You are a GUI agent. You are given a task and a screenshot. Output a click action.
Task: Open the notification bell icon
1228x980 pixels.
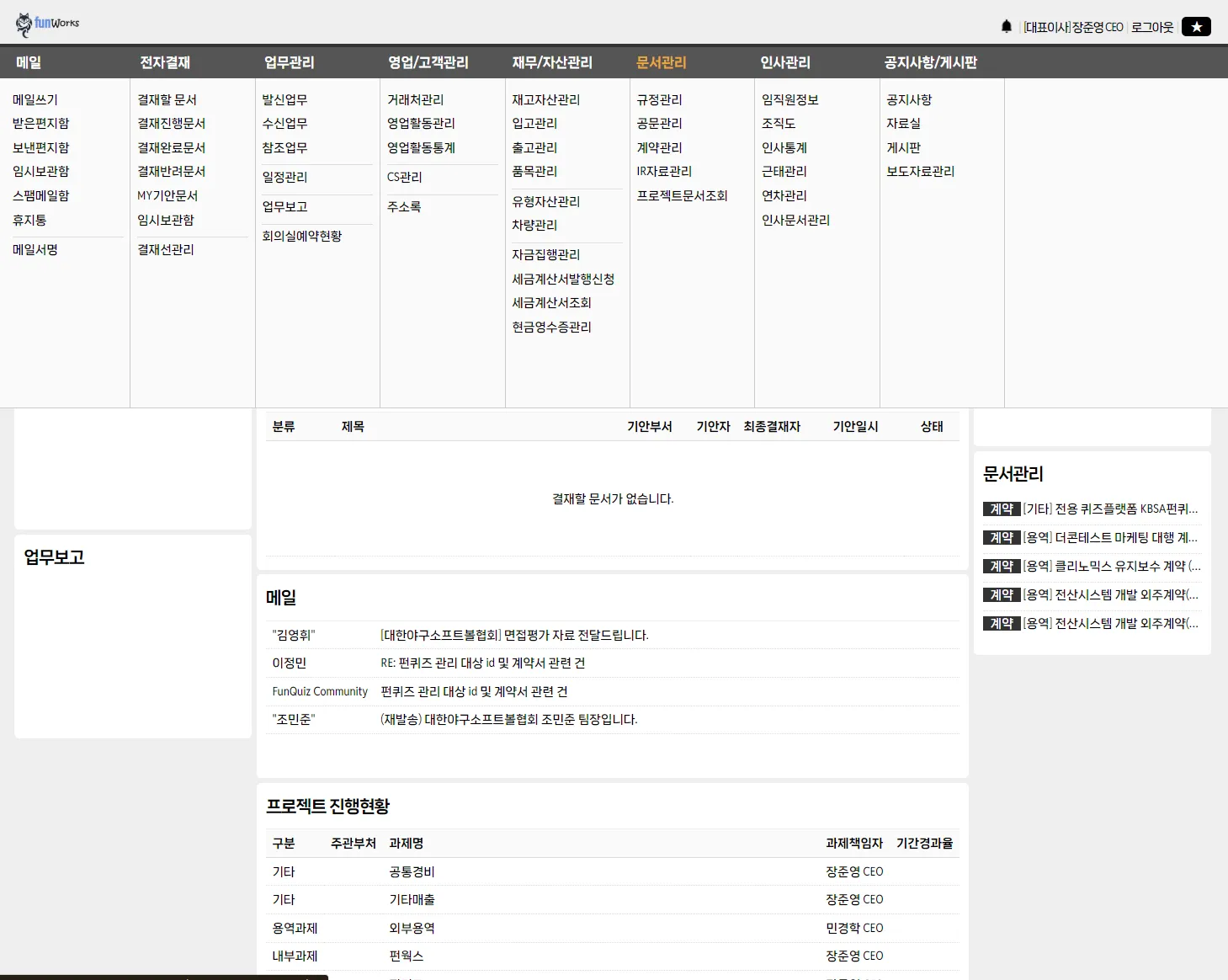pos(1007,25)
